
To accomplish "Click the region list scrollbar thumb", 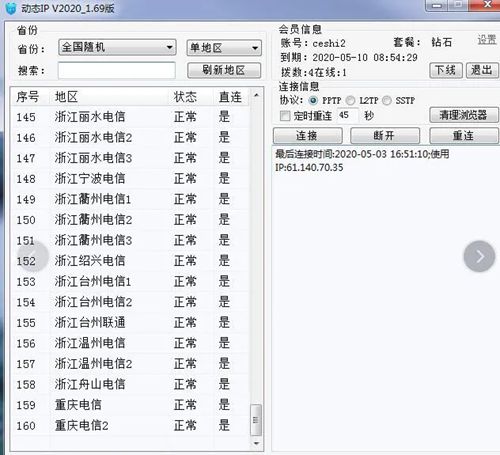I will [256, 420].
